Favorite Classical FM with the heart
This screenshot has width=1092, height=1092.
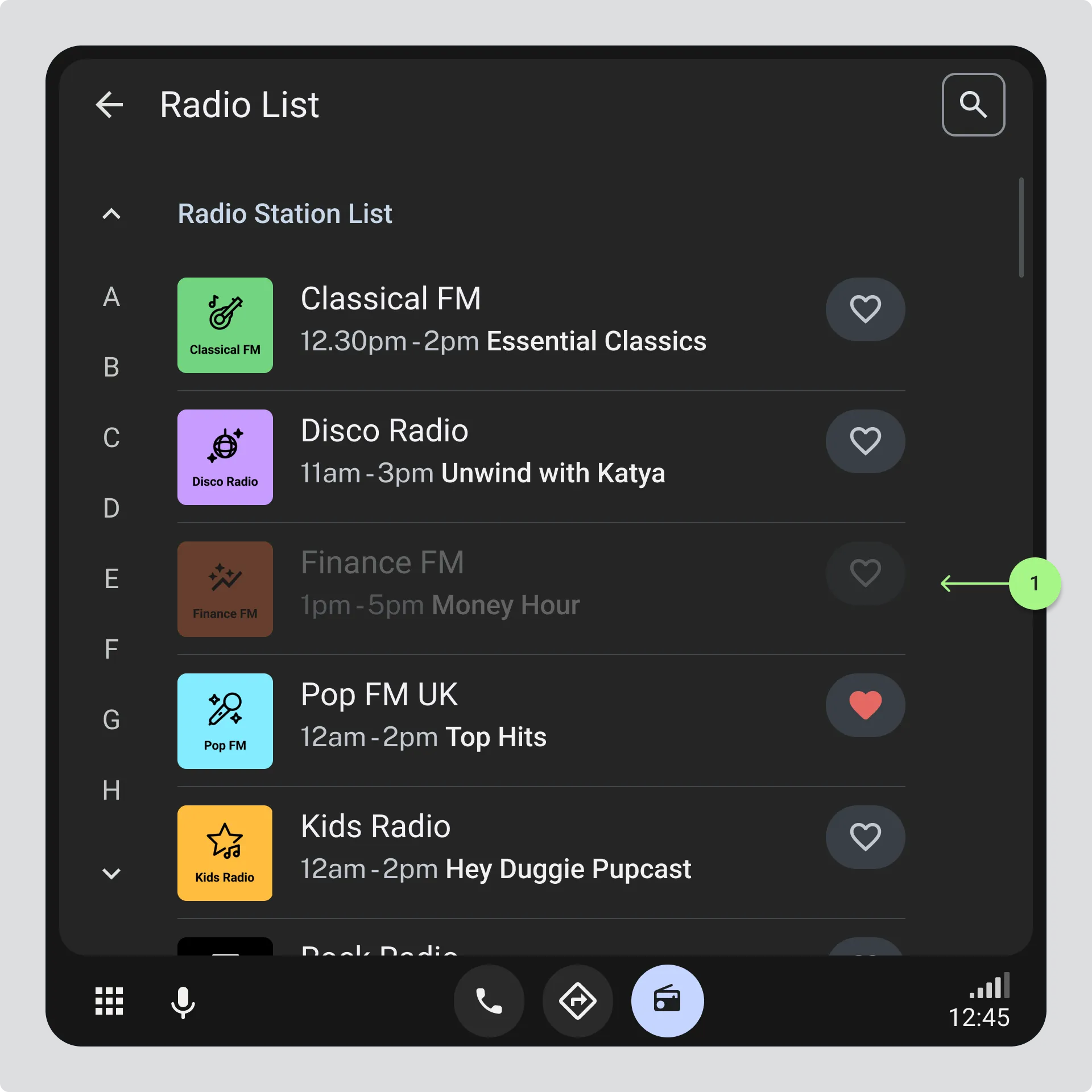(x=865, y=309)
